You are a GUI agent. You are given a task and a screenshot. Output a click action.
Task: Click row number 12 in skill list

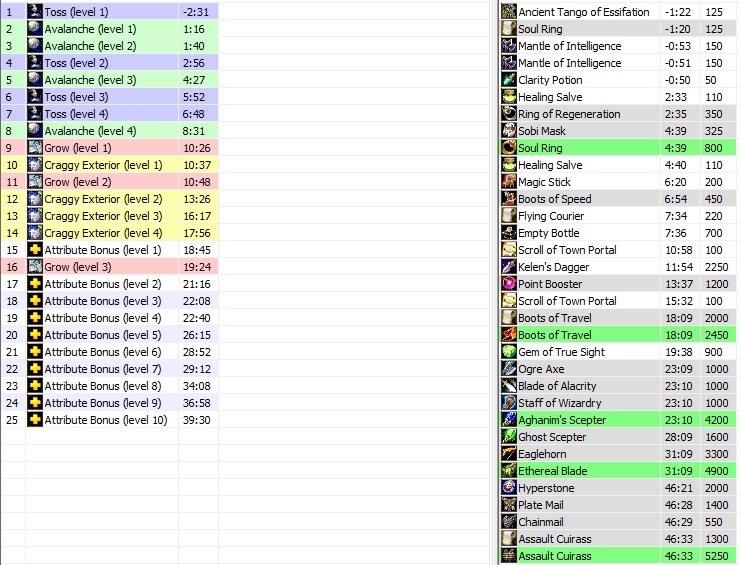click(12, 199)
